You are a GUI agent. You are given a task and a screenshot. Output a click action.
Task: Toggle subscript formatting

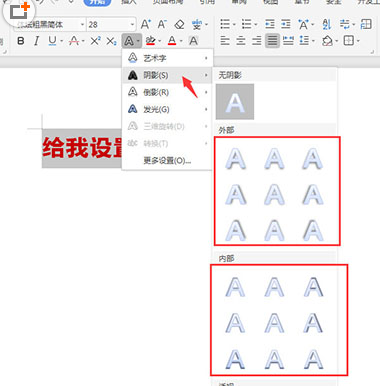tap(111, 41)
